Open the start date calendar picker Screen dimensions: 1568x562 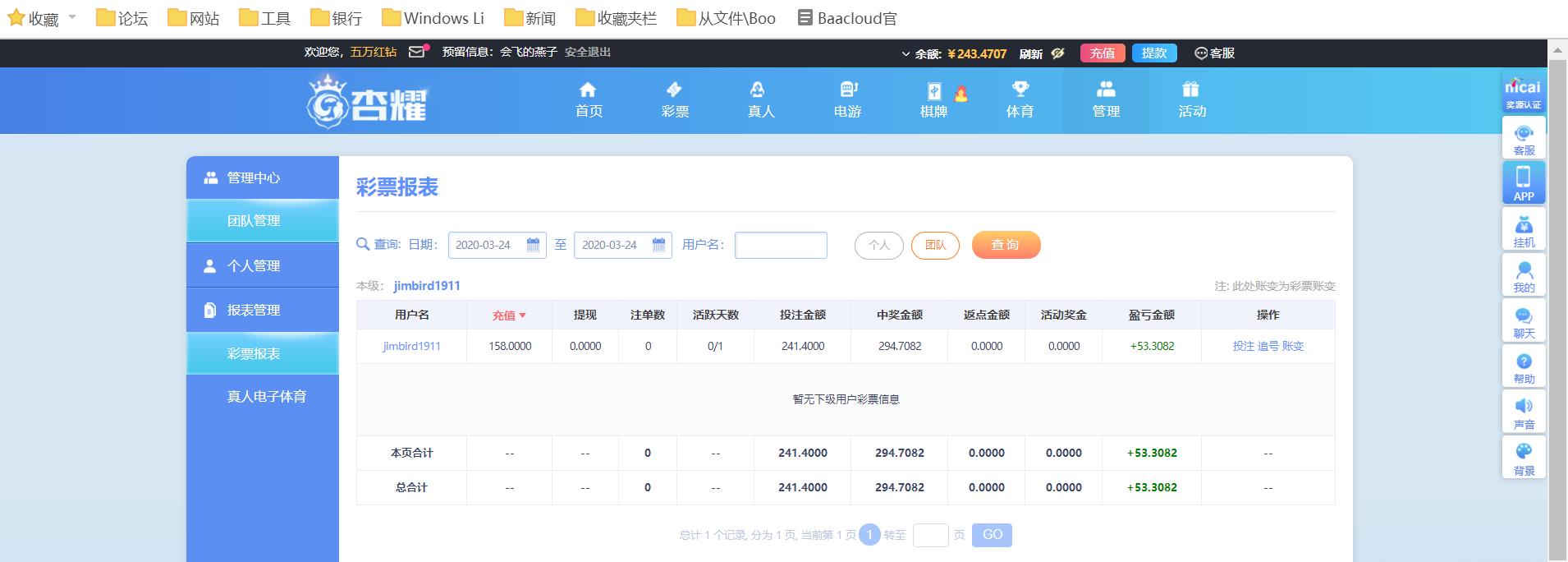click(x=533, y=245)
